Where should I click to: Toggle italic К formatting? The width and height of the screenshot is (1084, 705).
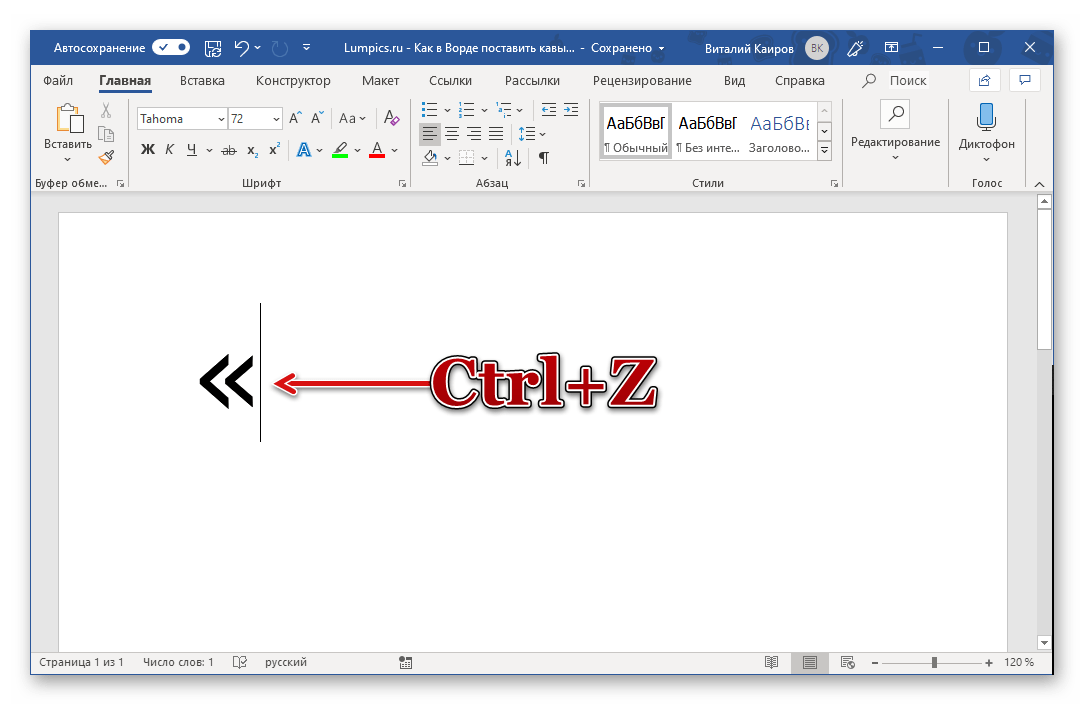coord(169,150)
